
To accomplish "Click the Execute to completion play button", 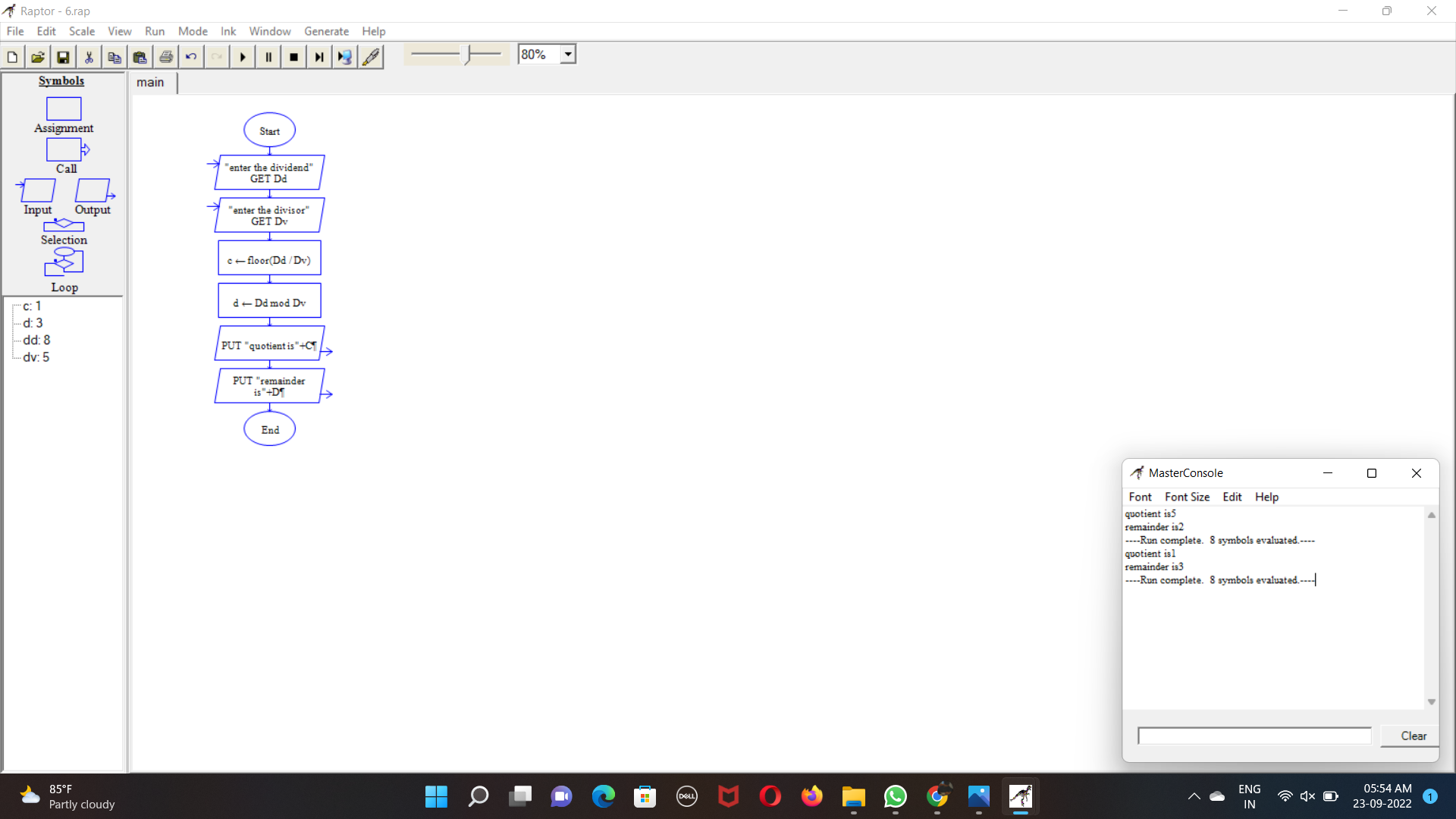I will (x=243, y=57).
